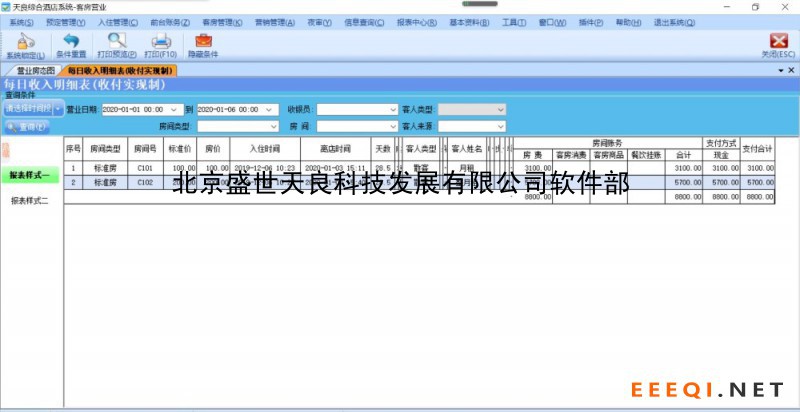The width and height of the screenshot is (800, 412).
Task: Click the 打印(F10) printer icon
Action: pyautogui.click(x=160, y=42)
